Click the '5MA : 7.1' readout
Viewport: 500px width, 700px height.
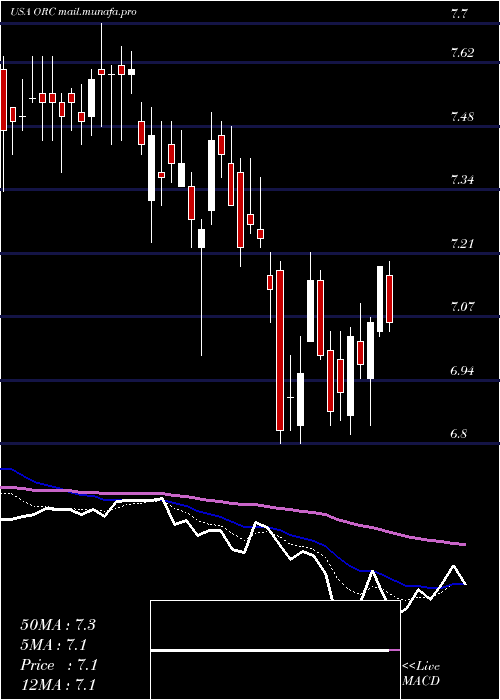tap(54, 645)
